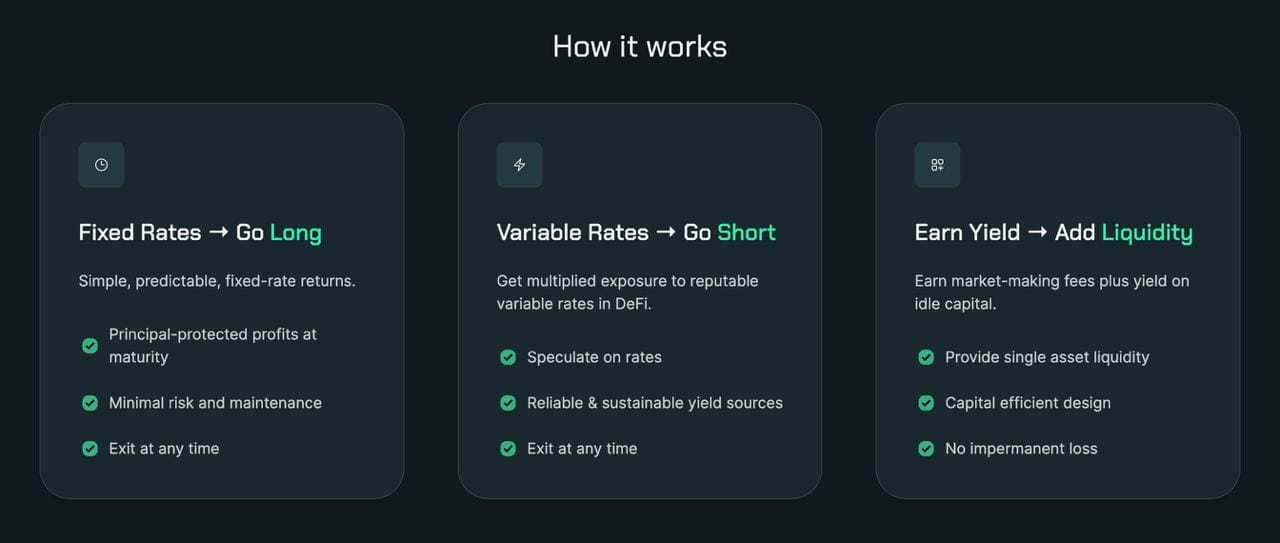This screenshot has width=1280, height=543.
Task: Click the green Liquidity text in heading
Action: (x=1147, y=233)
